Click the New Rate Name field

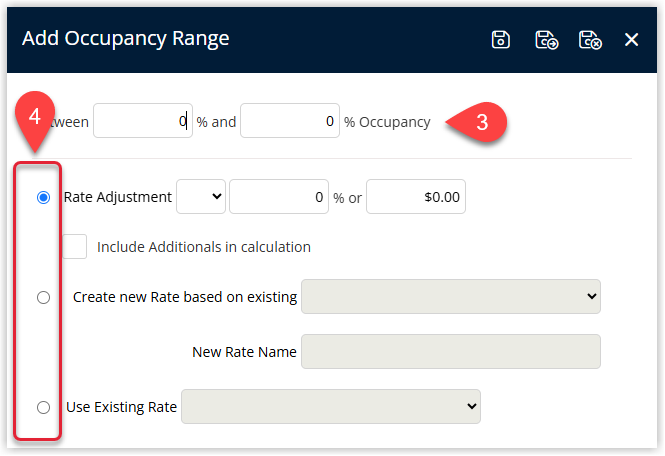pyautogui.click(x=451, y=351)
